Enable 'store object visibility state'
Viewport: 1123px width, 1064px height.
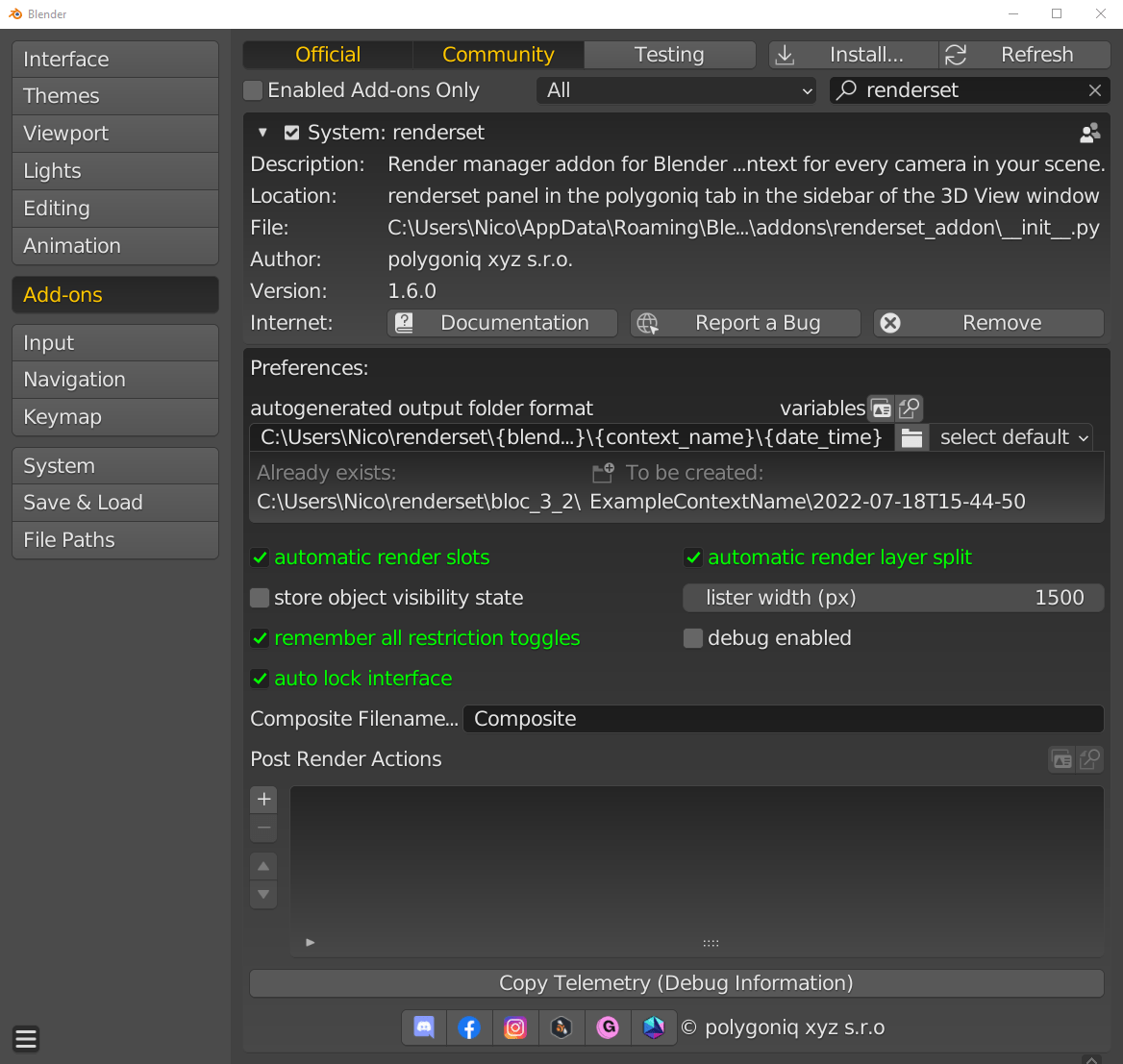260,598
